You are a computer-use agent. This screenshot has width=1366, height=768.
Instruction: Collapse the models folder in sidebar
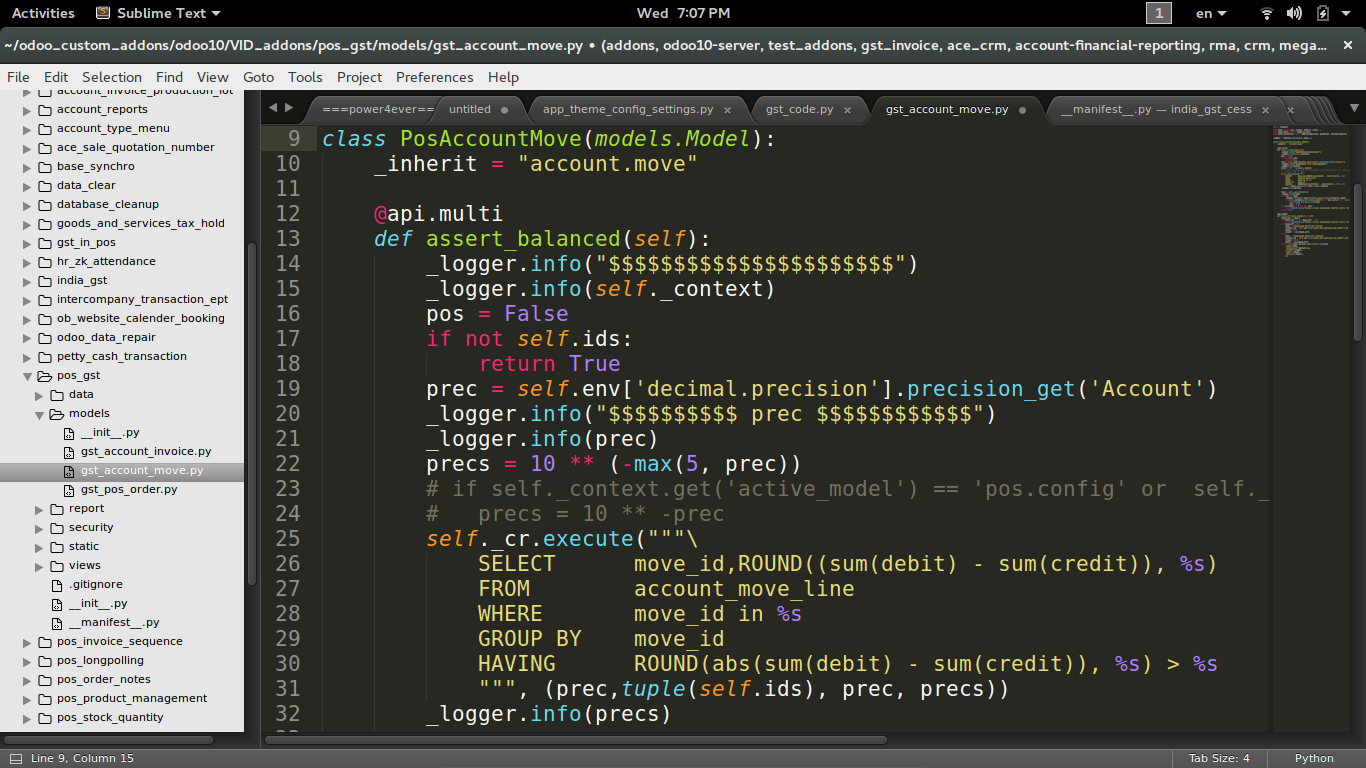(40, 414)
